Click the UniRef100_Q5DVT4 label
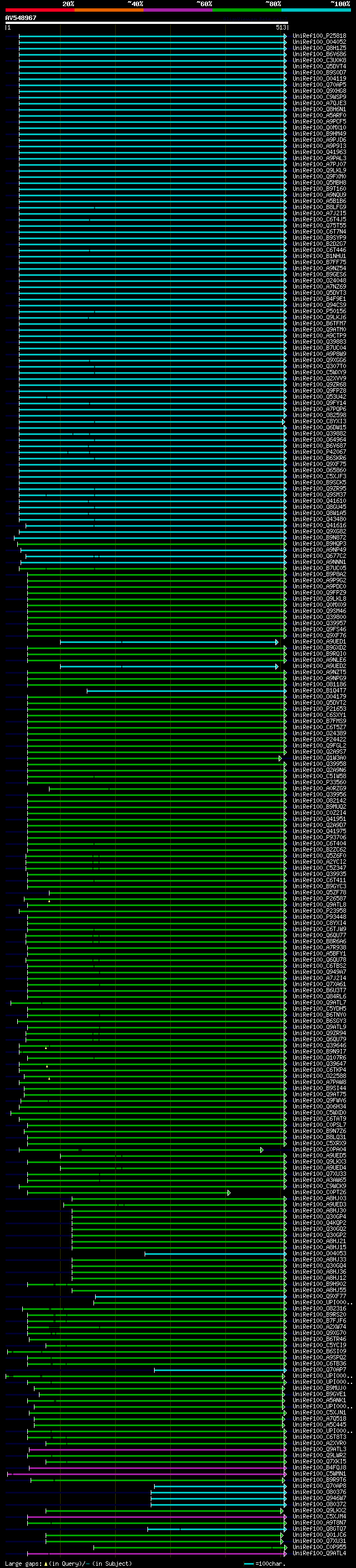356x1568 pixels. (x=319, y=66)
